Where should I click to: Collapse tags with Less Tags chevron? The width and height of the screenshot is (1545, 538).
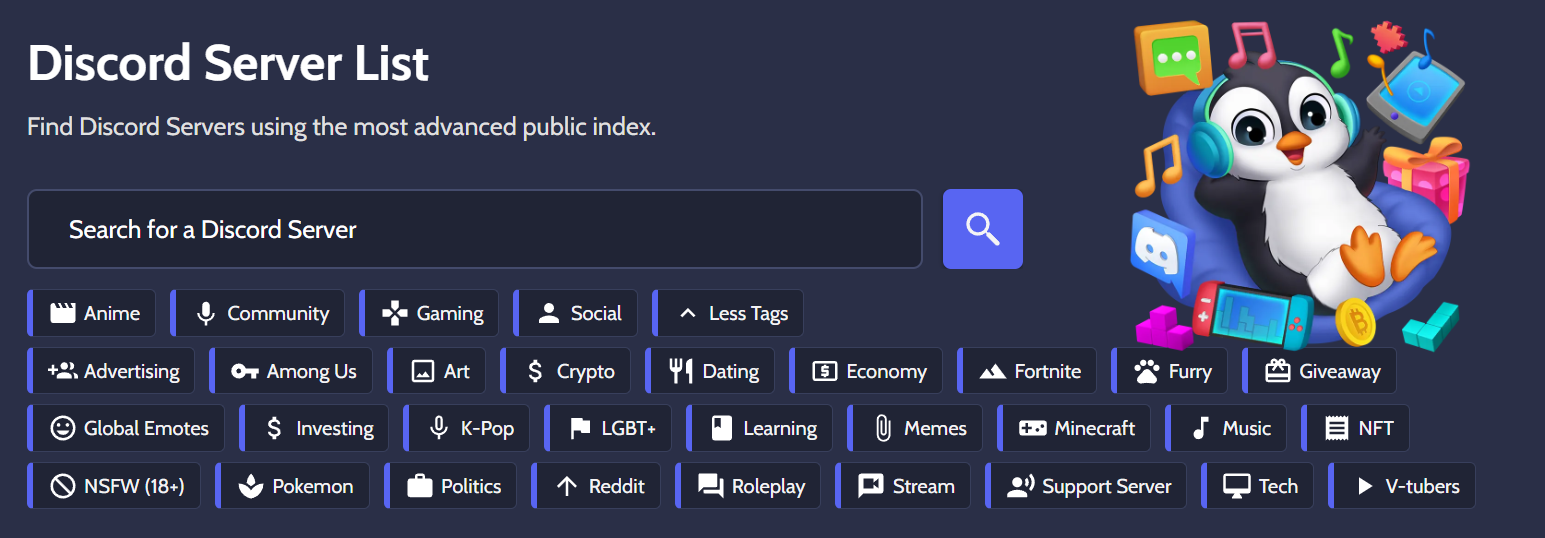[728, 313]
